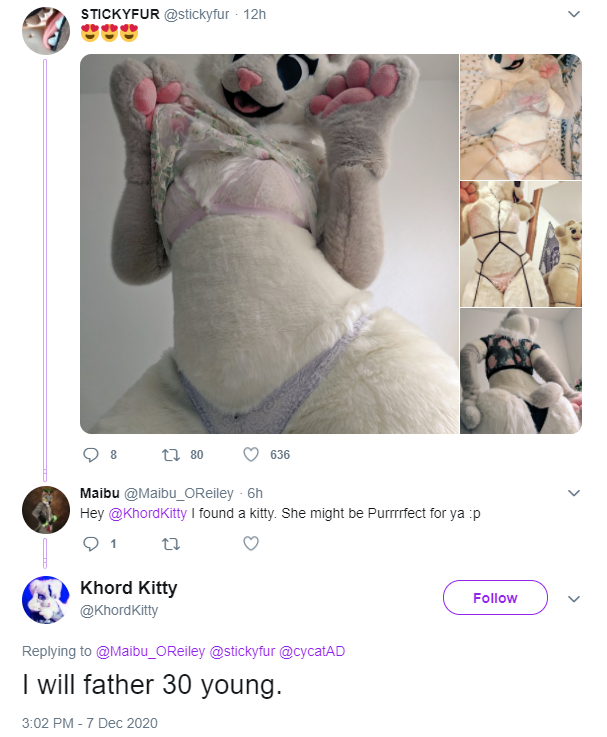The image size is (607, 737).
Task: Open the @Maibu_OReiley replying-to link
Action: point(150,651)
